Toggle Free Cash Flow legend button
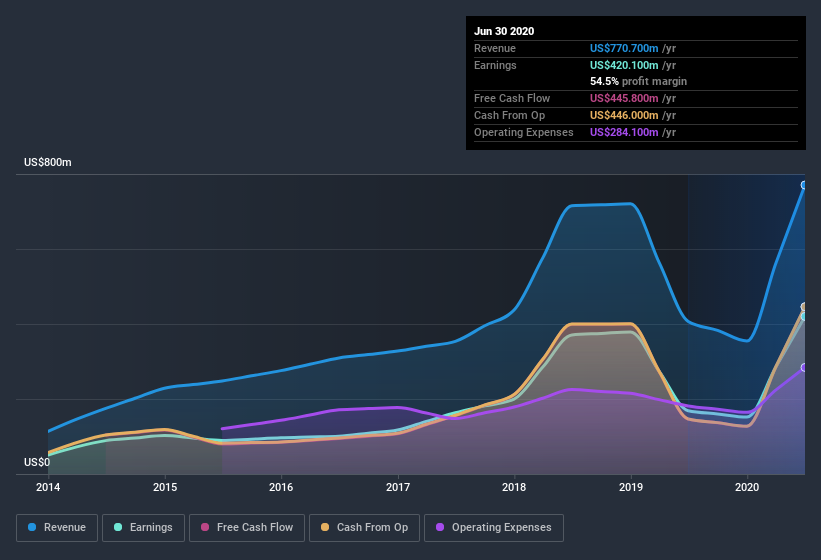The width and height of the screenshot is (821, 560). point(246,527)
